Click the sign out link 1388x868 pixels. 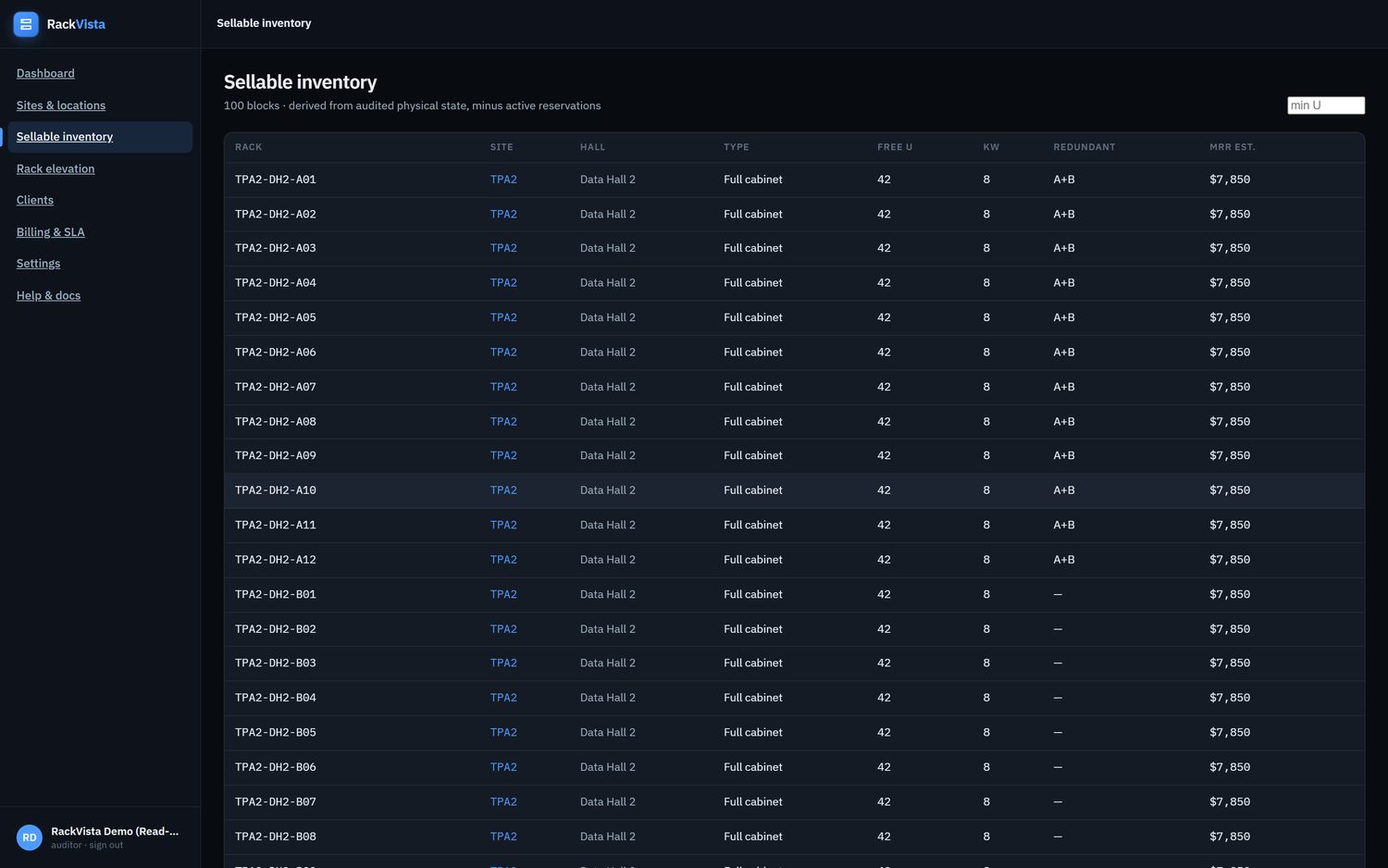pyautogui.click(x=105, y=845)
